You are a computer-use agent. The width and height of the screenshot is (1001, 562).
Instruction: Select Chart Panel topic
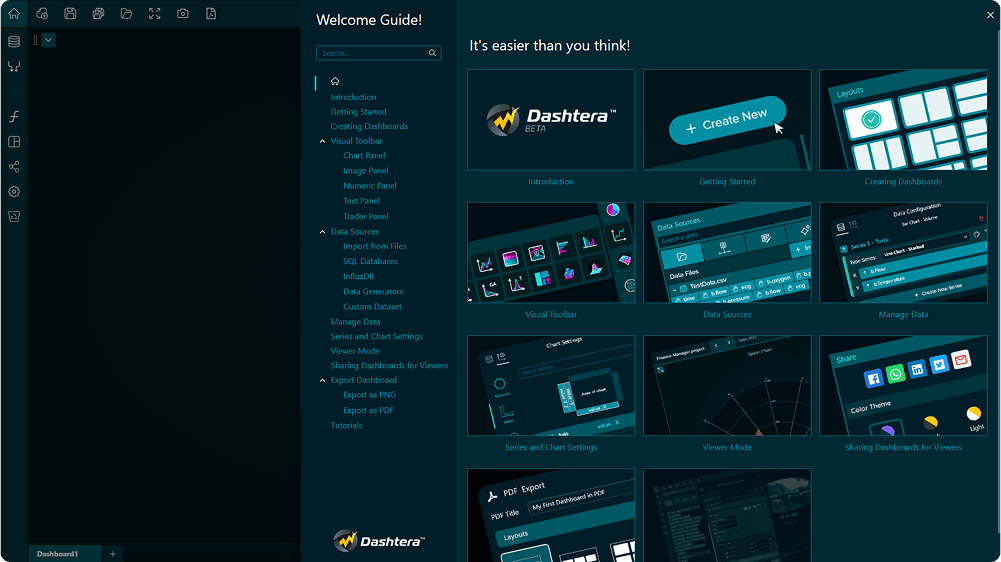(364, 155)
